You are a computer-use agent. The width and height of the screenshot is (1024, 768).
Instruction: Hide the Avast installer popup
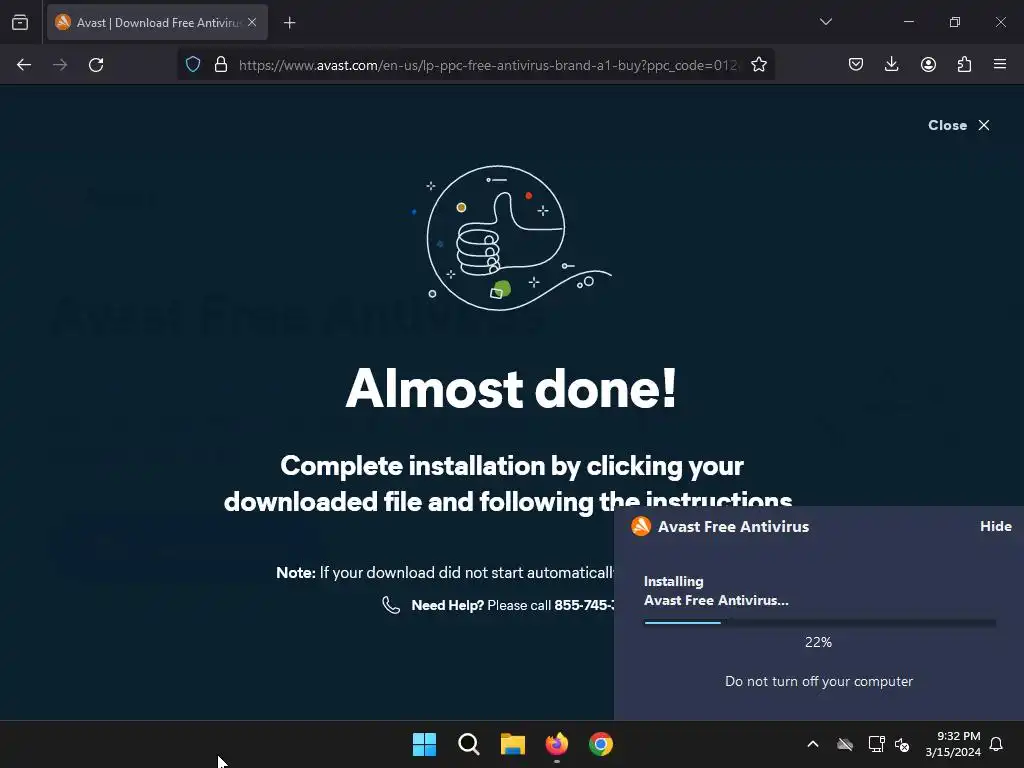995,526
